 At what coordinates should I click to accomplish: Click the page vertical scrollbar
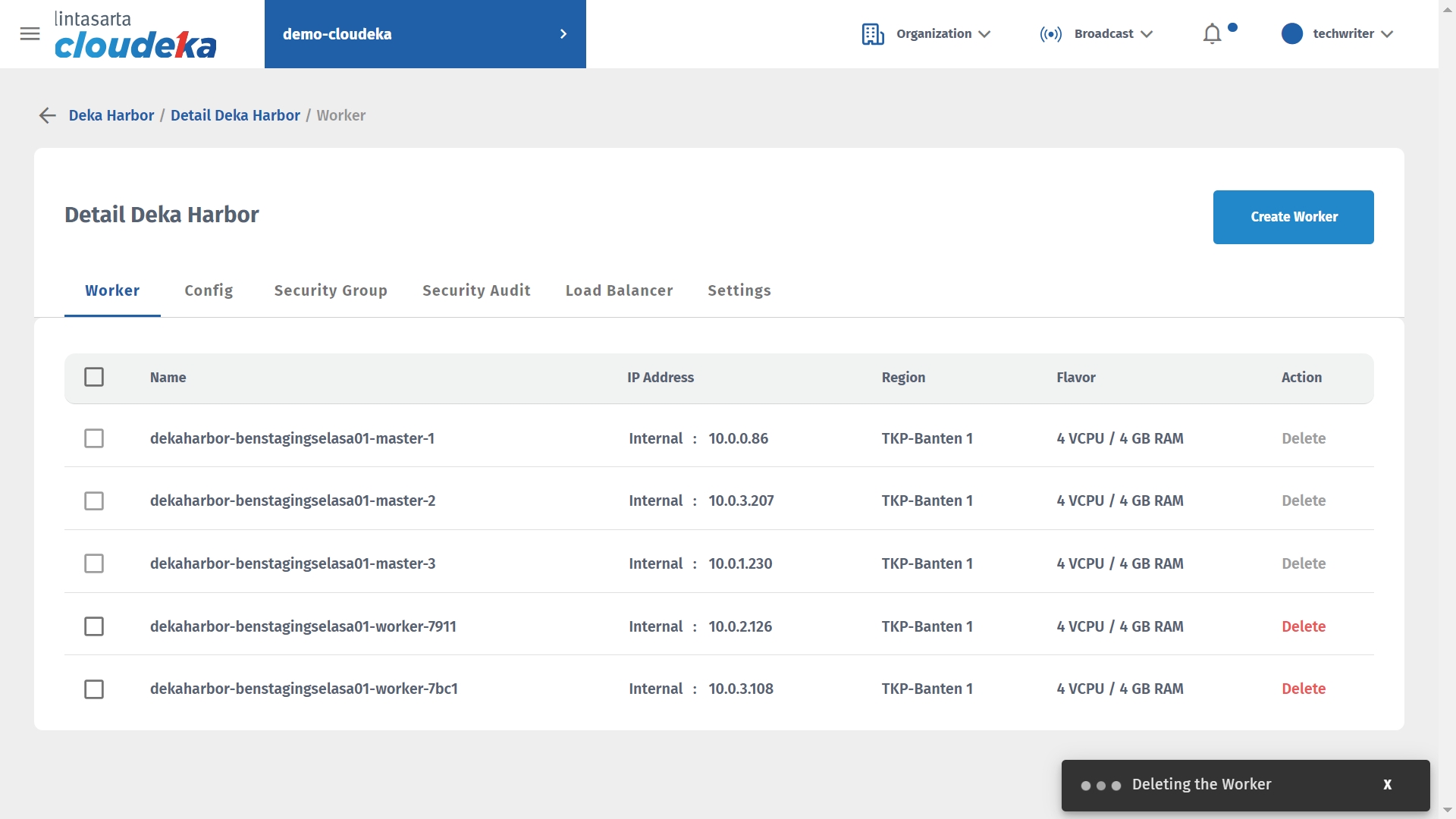(1447, 409)
